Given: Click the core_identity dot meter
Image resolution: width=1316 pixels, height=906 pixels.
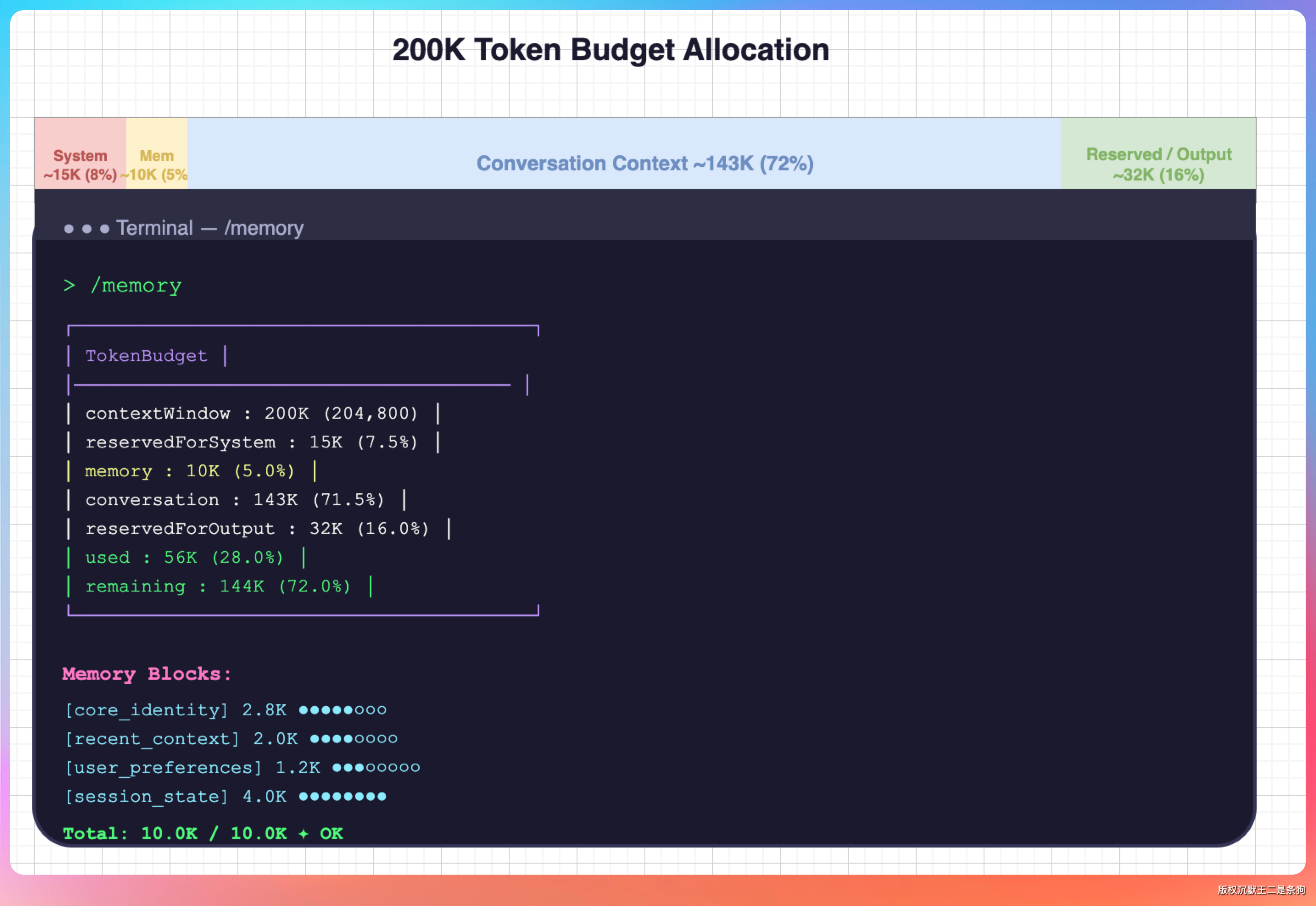Looking at the screenshot, I should pyautogui.click(x=343, y=710).
